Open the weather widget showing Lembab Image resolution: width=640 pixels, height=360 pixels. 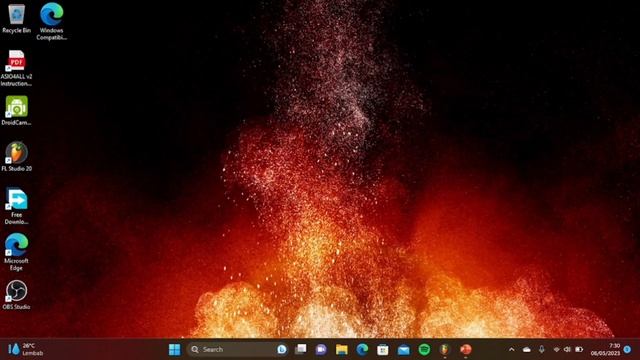click(x=25, y=349)
